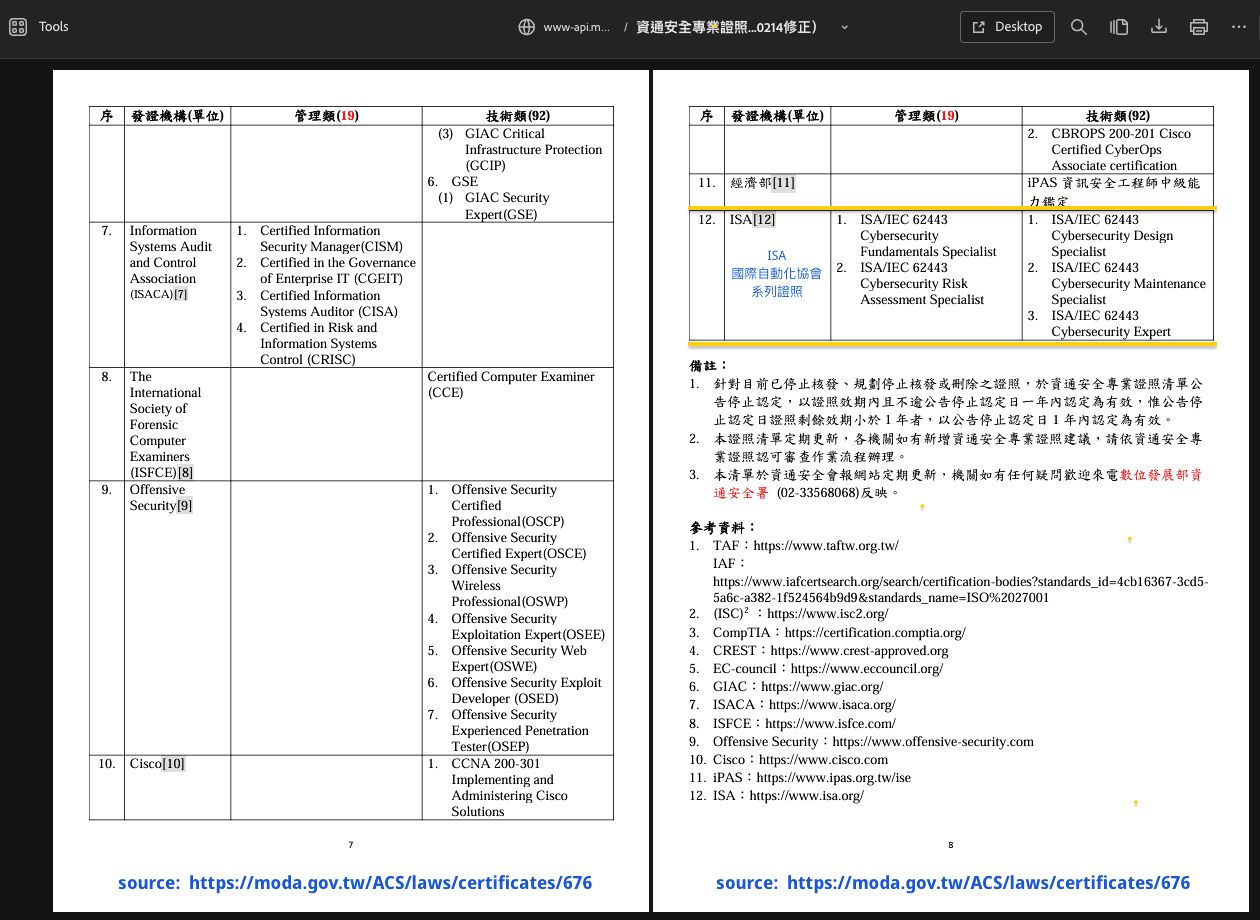Click the Desktop open-in-app button
The height and width of the screenshot is (920, 1260).
coord(1007,27)
